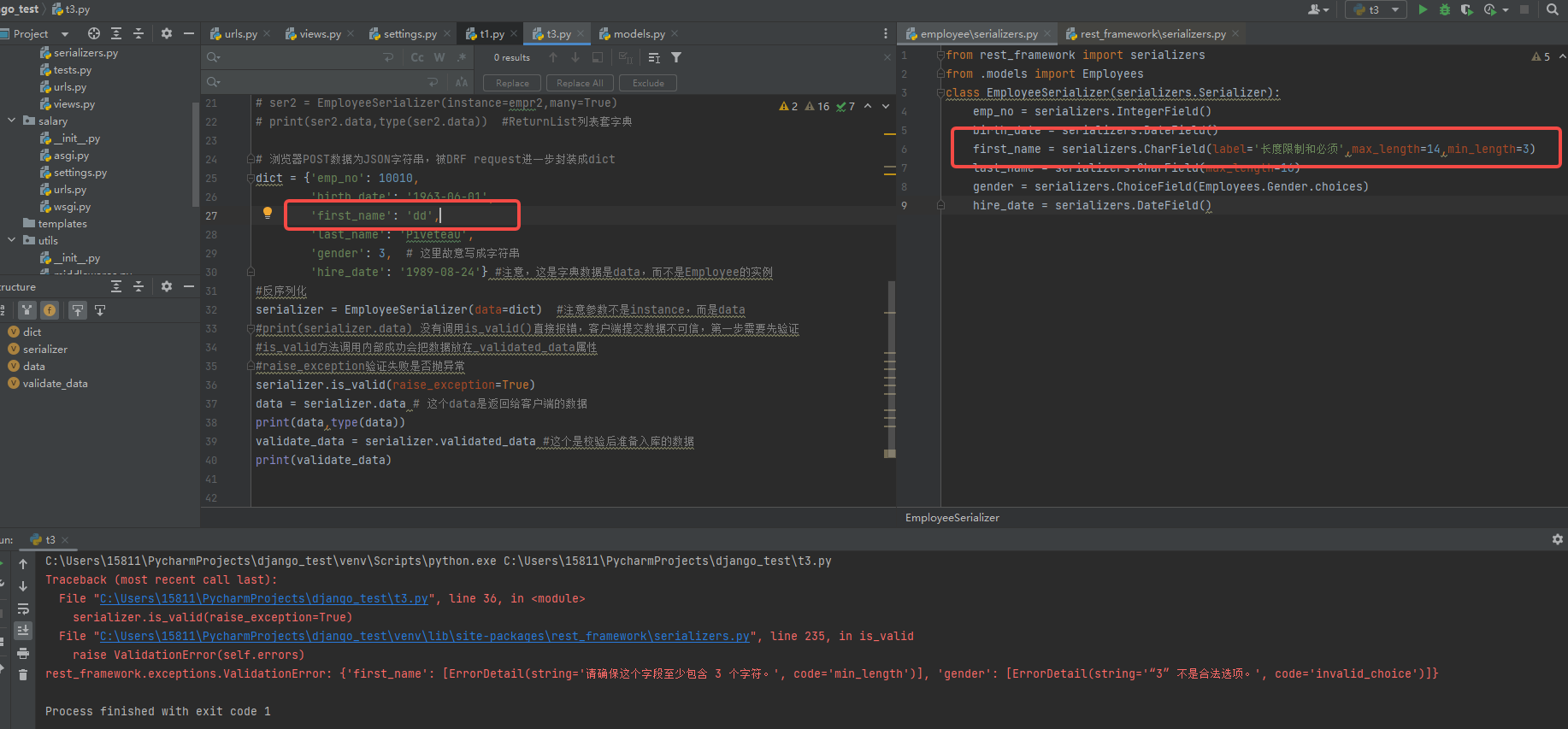Open search results in Find window icon
The height and width of the screenshot is (729, 1568).
tap(598, 57)
